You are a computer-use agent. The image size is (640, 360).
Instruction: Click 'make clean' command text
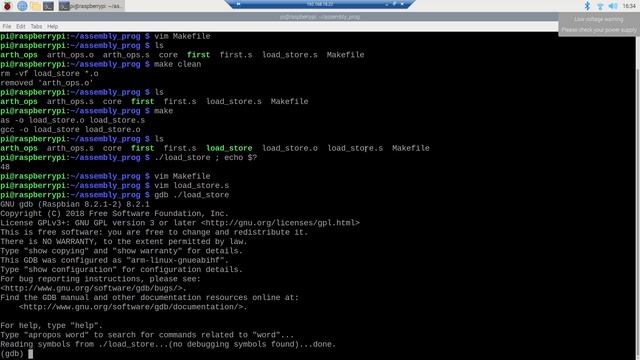pyautogui.click(x=178, y=64)
